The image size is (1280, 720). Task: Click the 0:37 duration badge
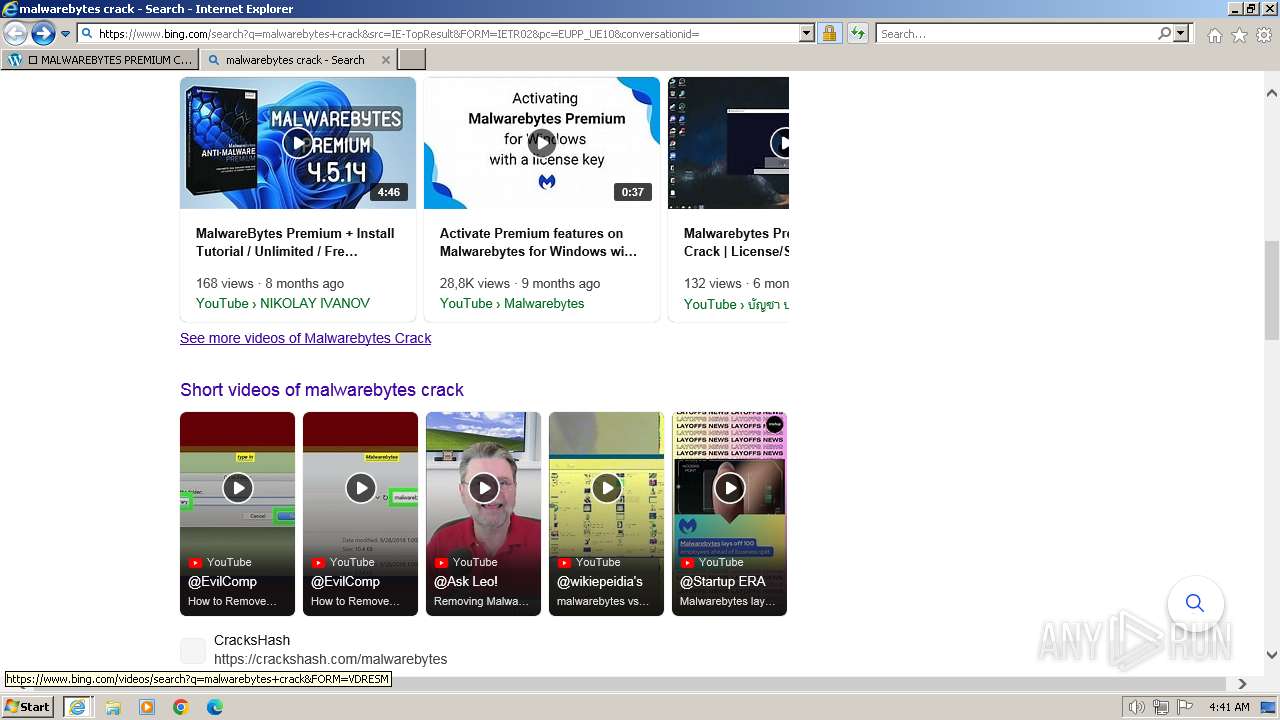633,192
